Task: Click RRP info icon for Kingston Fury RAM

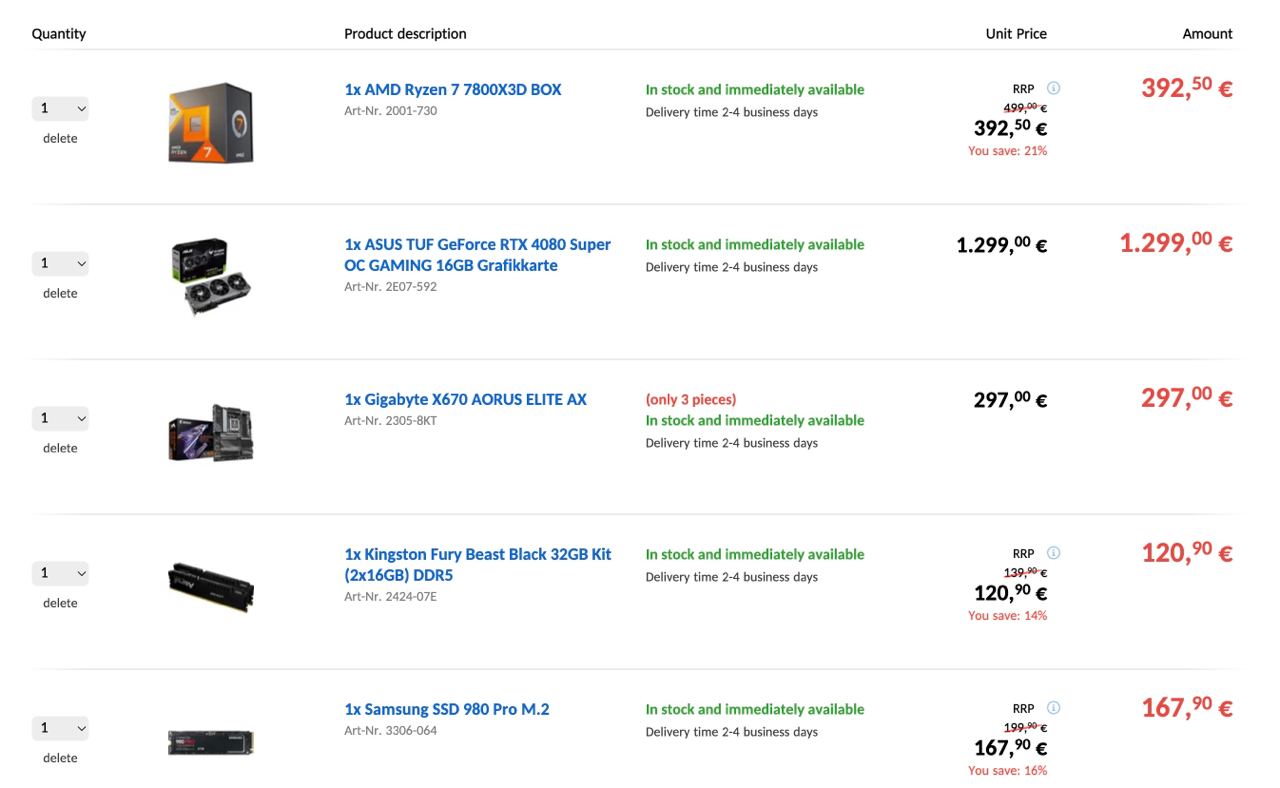Action: [1053, 553]
